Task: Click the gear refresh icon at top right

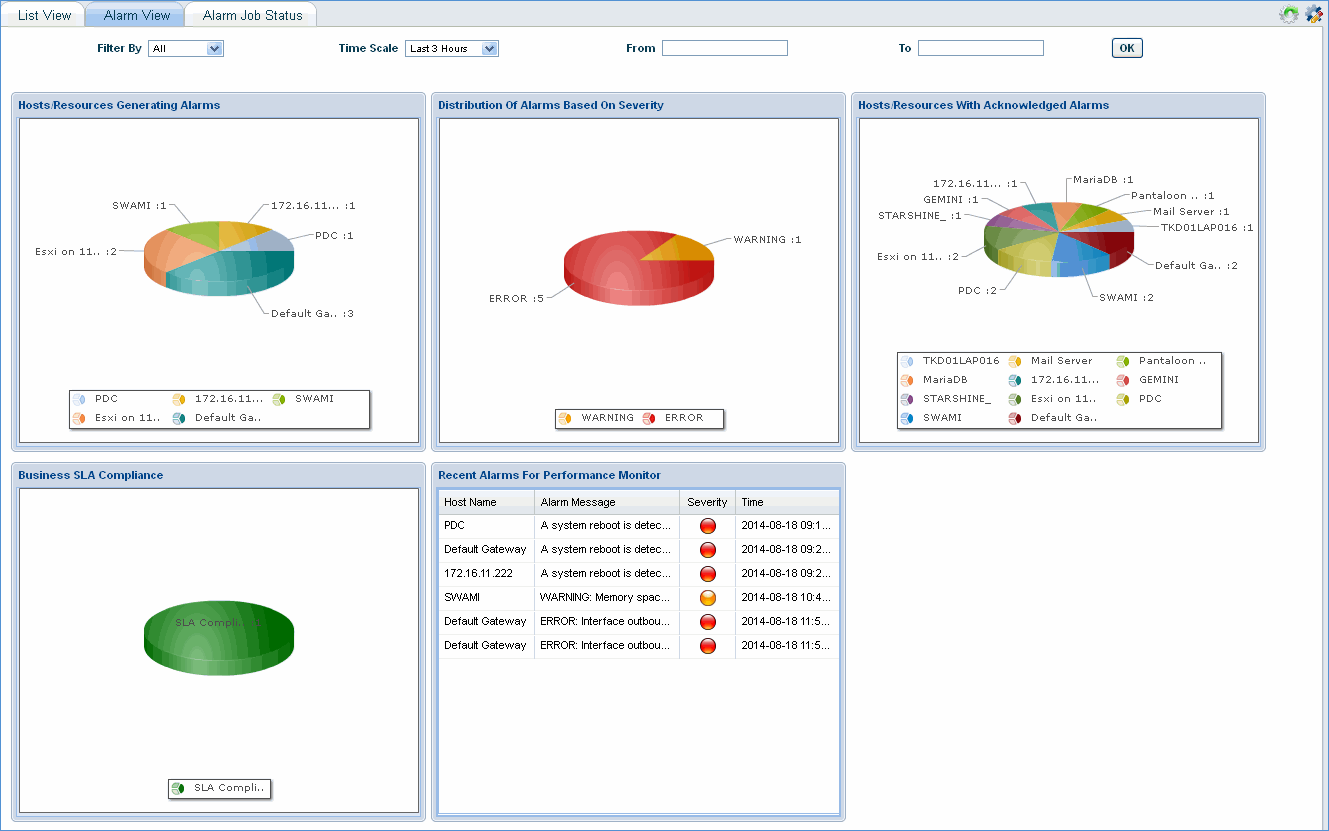Action: pos(1289,14)
